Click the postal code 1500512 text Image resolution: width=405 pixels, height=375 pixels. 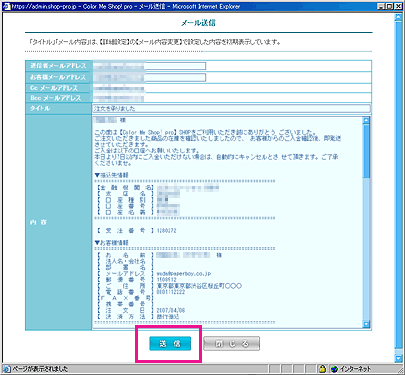coord(167,280)
